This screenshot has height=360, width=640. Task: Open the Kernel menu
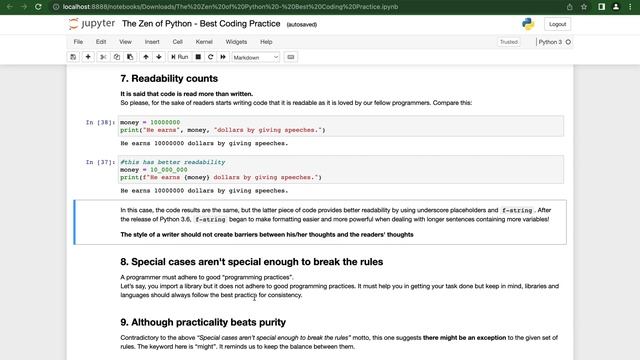point(204,42)
